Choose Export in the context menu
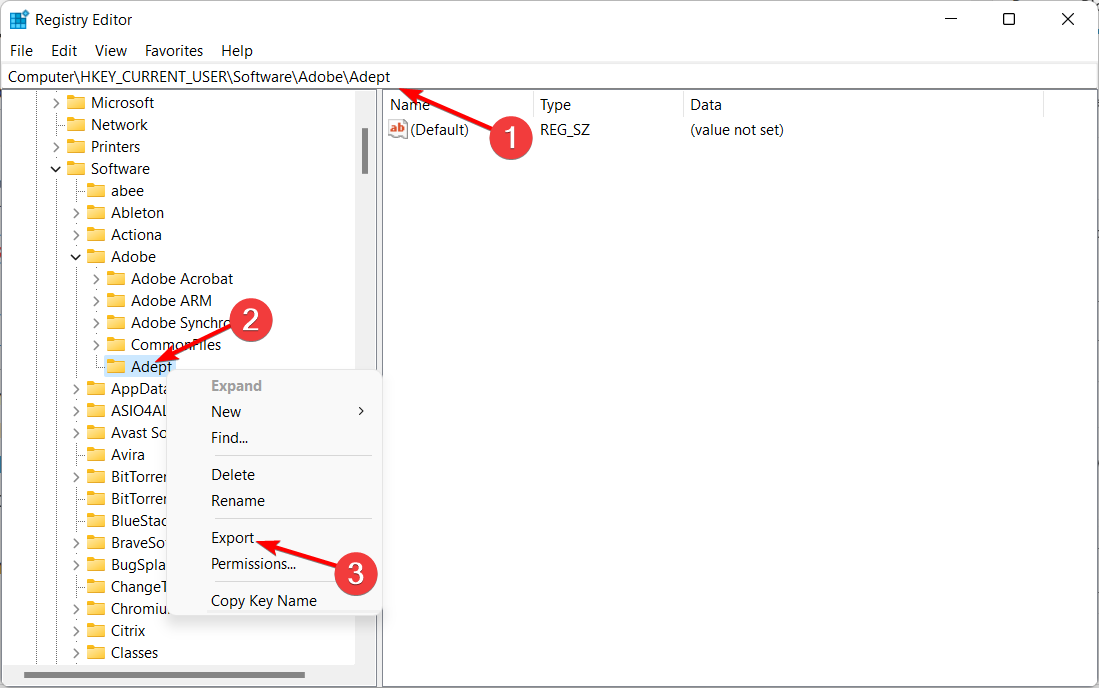Screen dimensions: 1099x688 tap(274, 538)
